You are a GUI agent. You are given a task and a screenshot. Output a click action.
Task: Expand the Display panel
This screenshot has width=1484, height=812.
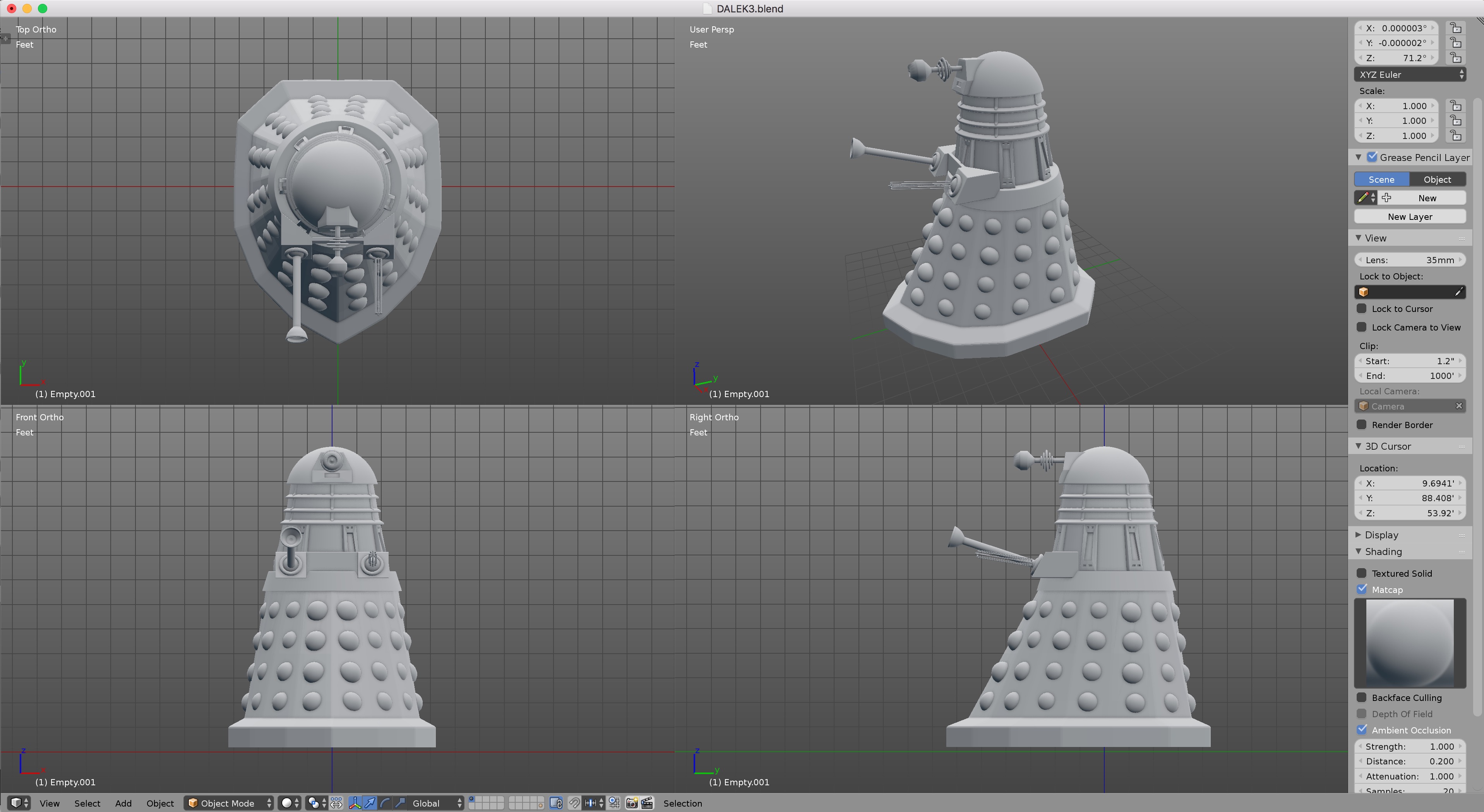pyautogui.click(x=1359, y=534)
